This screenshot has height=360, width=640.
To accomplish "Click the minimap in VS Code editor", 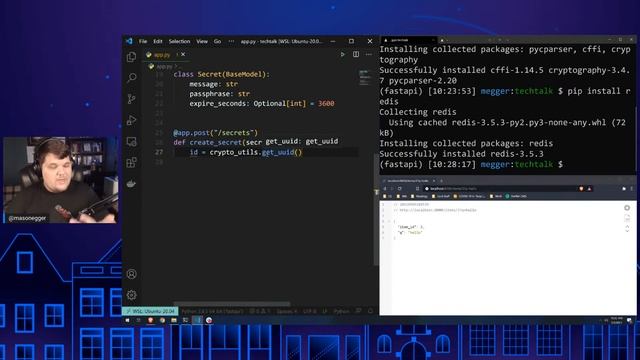I will [364, 78].
